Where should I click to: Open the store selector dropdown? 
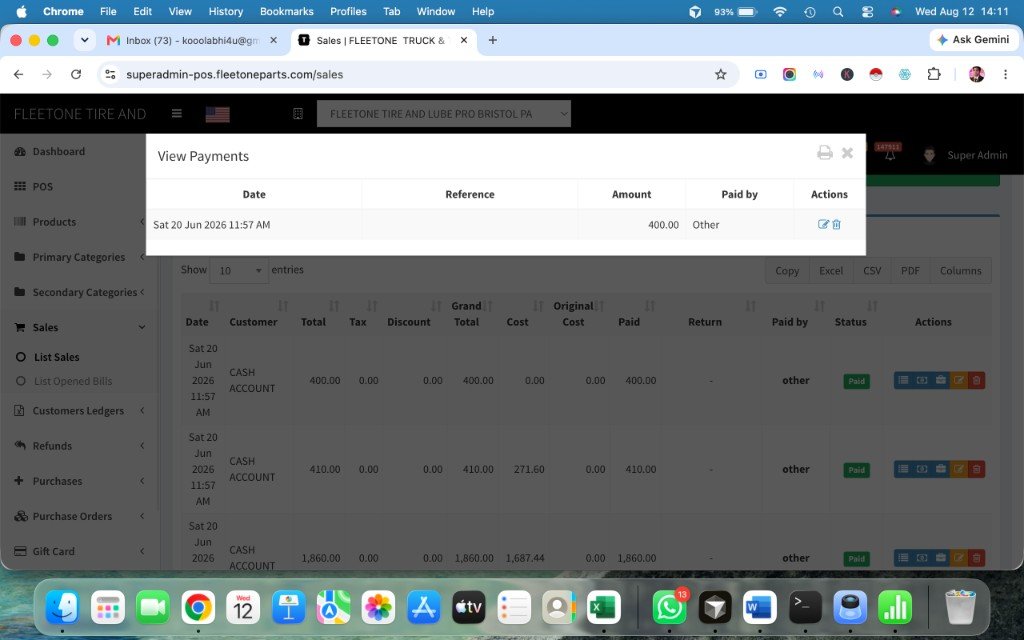[x=444, y=114]
